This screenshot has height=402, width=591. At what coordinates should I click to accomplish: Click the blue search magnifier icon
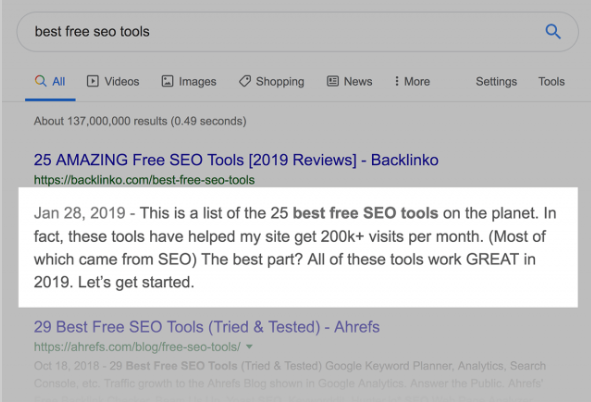[x=553, y=32]
